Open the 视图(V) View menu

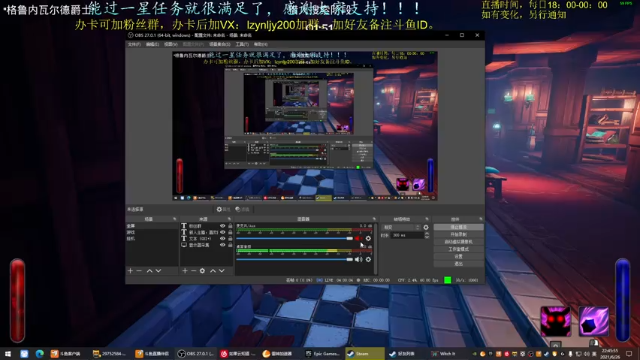tap(171, 44)
